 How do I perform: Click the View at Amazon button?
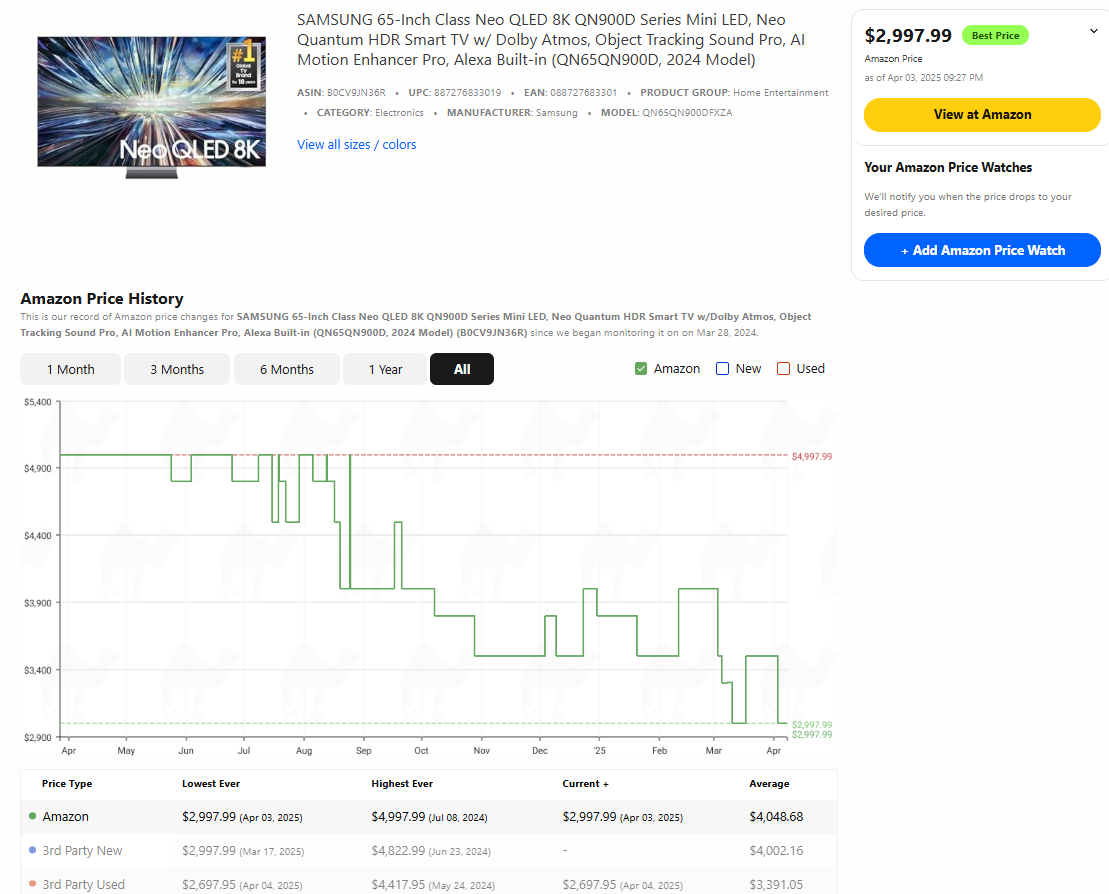[x=982, y=115]
